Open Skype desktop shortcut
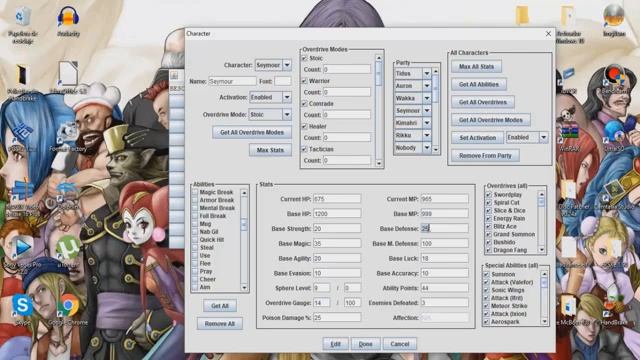Viewport: 640px width, 360px height. tap(22, 309)
